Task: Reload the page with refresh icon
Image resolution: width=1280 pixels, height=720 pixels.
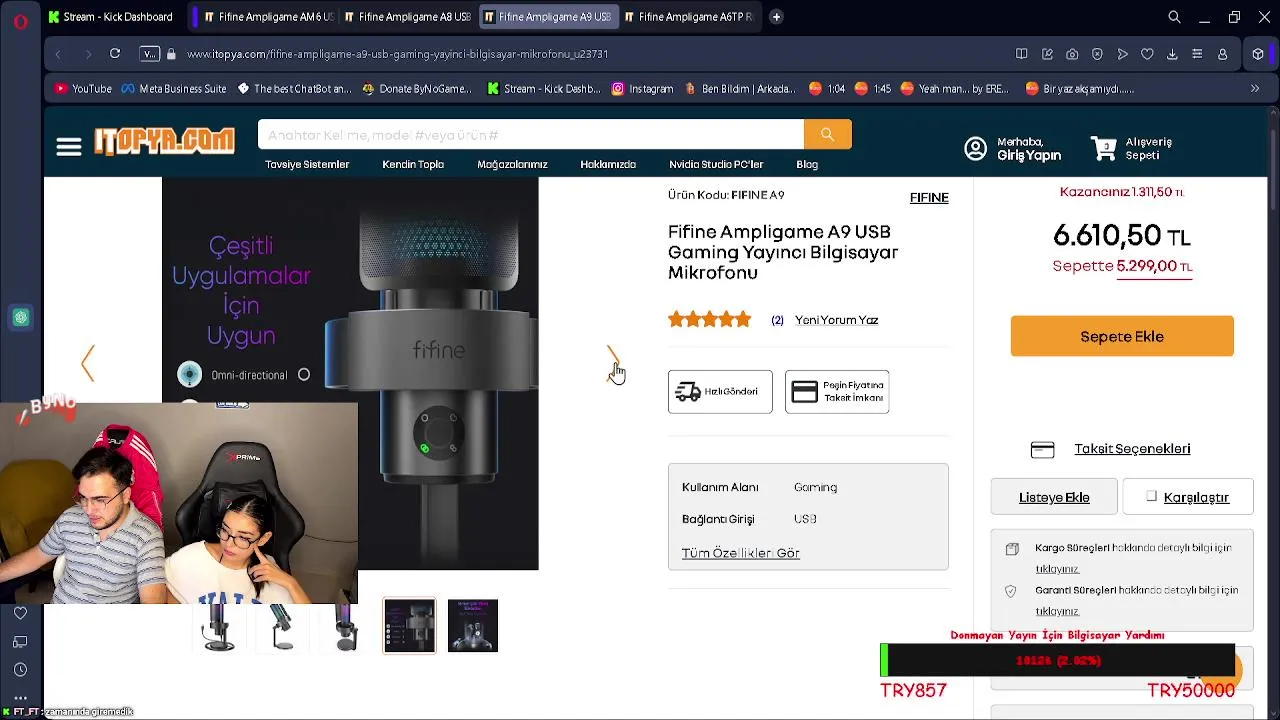Action: (115, 54)
